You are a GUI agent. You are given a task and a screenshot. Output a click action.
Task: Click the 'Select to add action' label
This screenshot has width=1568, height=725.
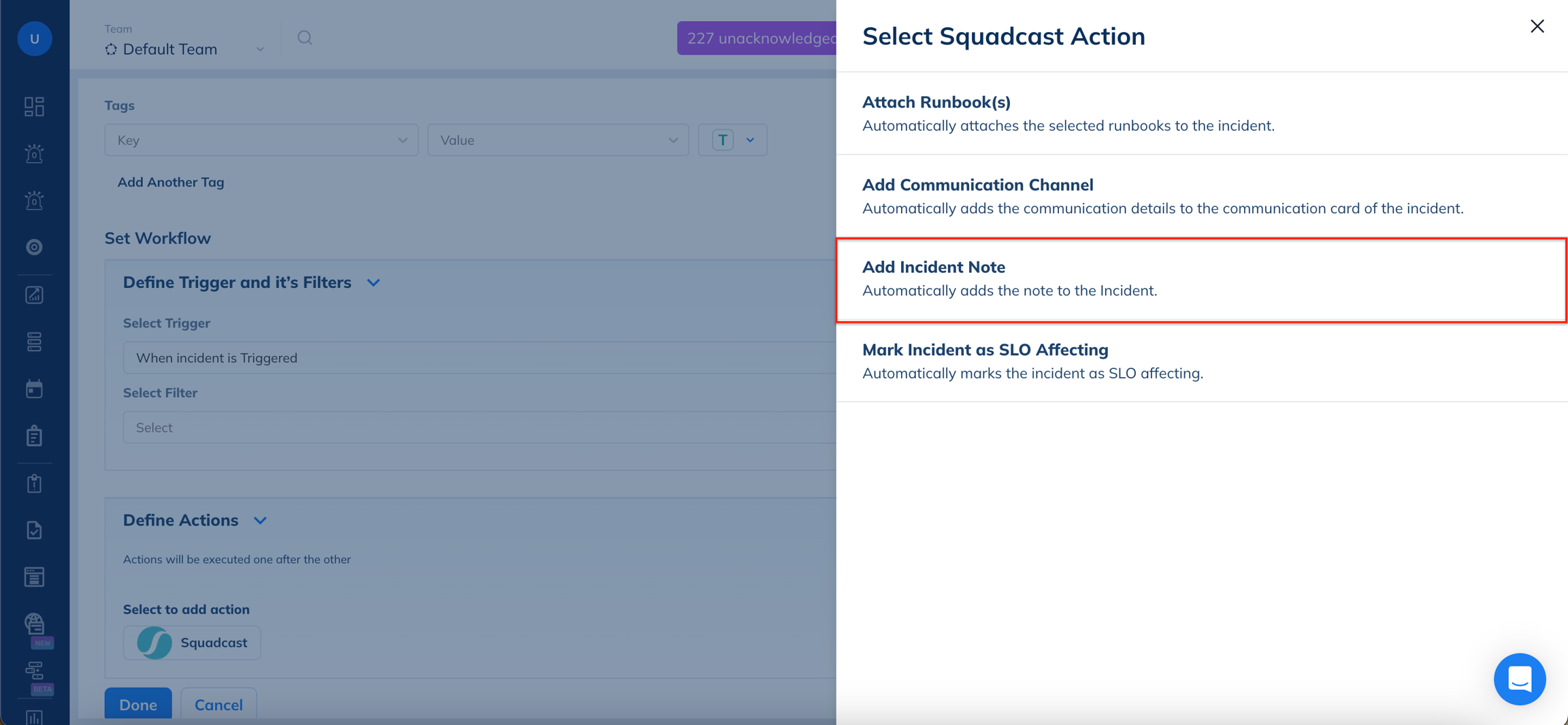tap(186, 610)
